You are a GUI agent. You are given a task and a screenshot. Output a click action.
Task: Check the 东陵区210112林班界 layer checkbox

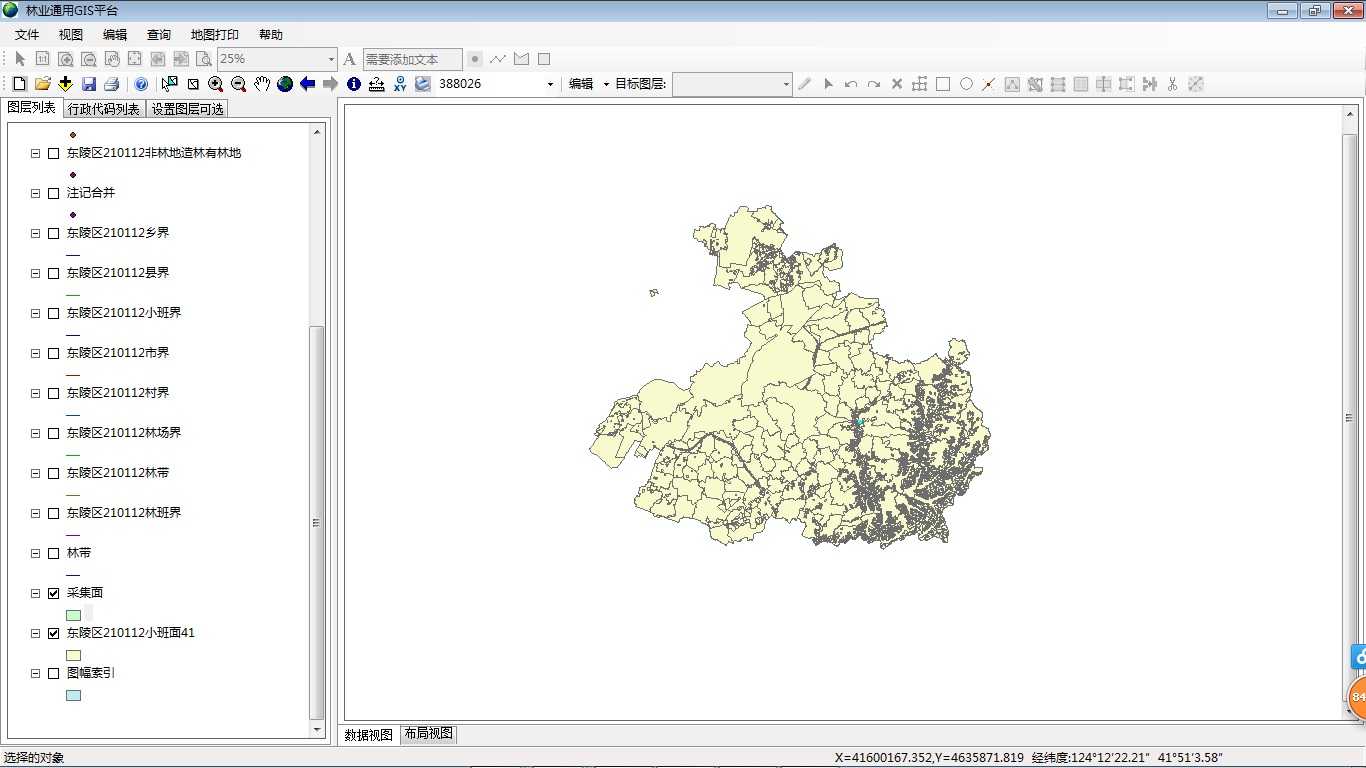[x=54, y=513]
